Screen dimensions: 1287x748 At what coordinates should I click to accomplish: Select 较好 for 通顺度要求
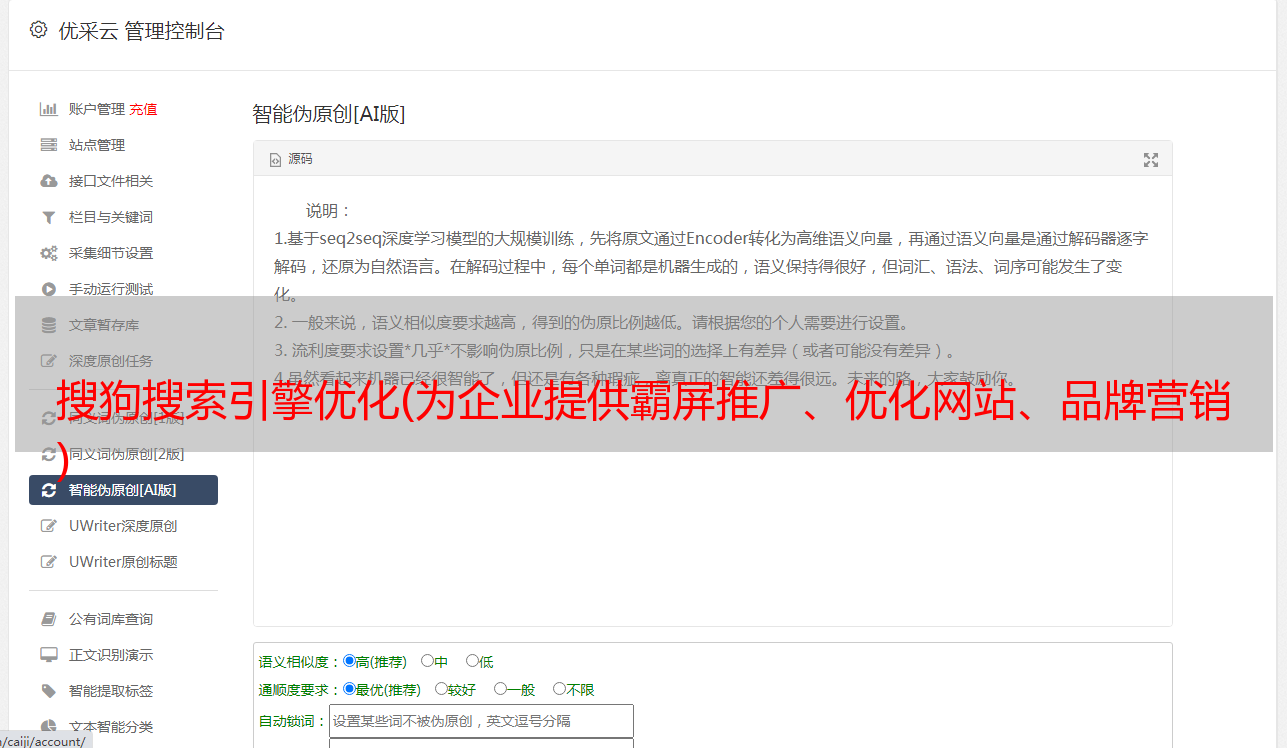[441, 689]
